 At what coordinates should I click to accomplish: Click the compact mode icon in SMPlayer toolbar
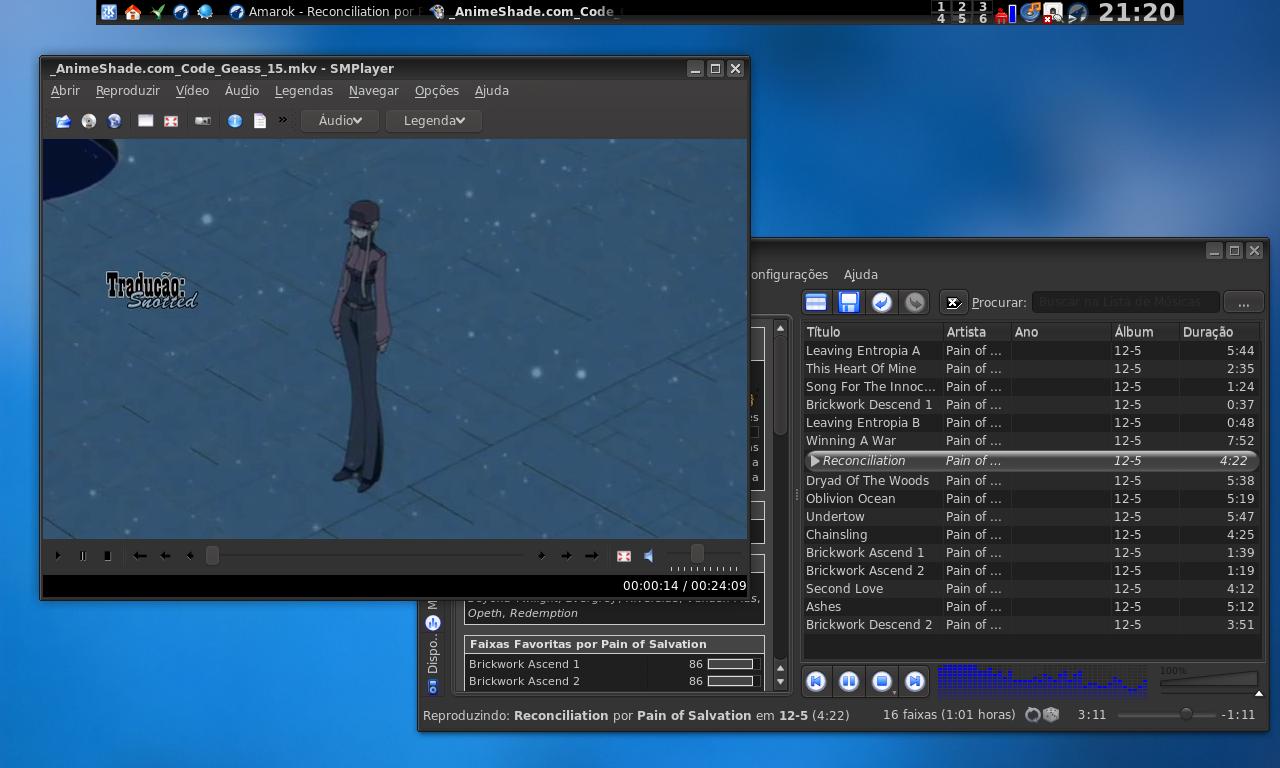(x=146, y=121)
